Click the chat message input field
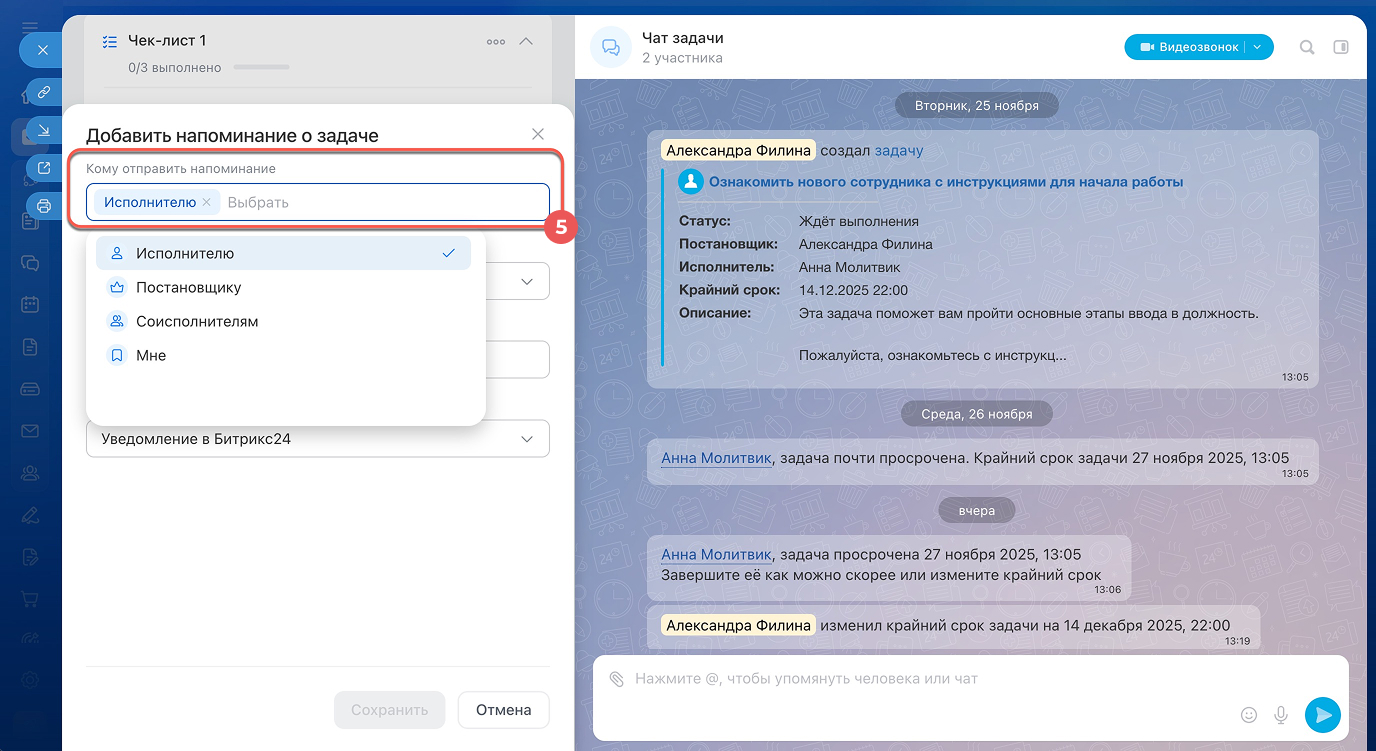Viewport: 1376px width, 751px height. (920, 679)
